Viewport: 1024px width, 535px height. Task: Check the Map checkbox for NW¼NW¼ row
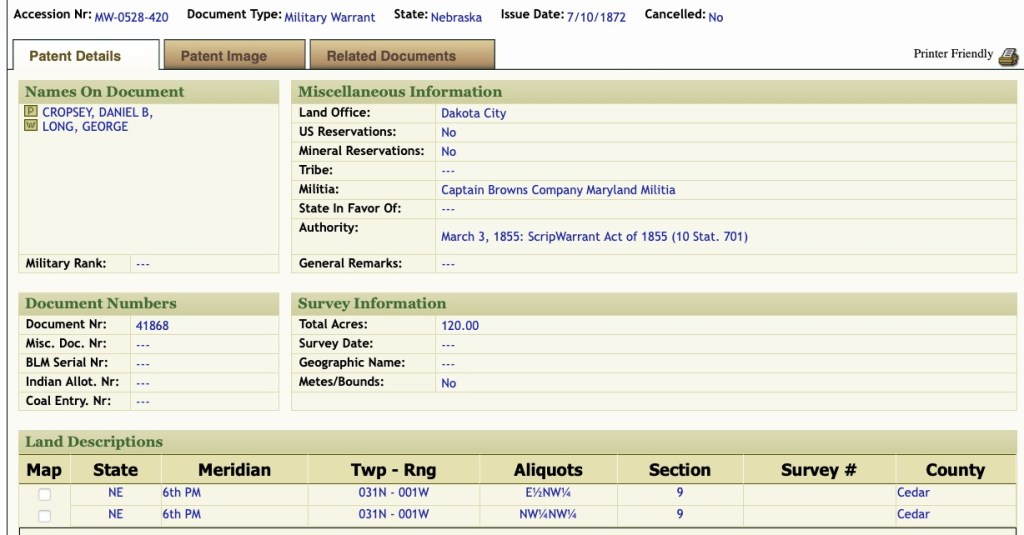click(x=44, y=516)
